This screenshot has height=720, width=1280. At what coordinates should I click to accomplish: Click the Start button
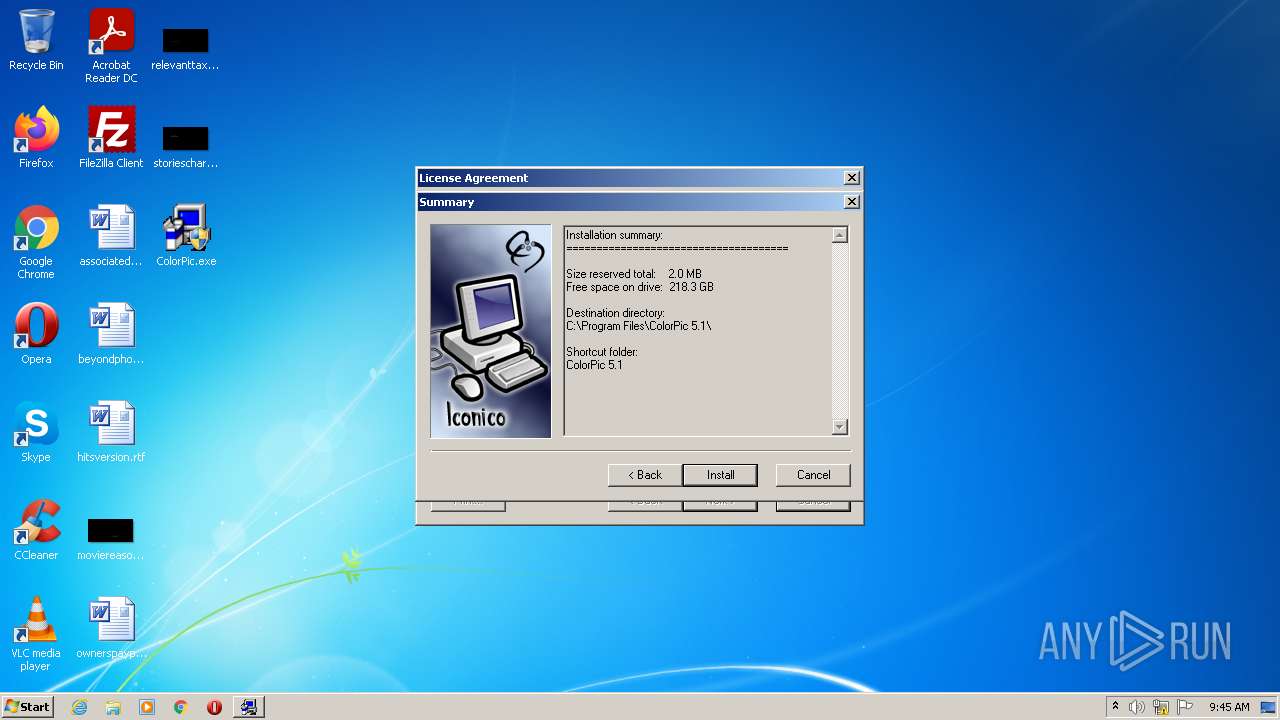27,707
